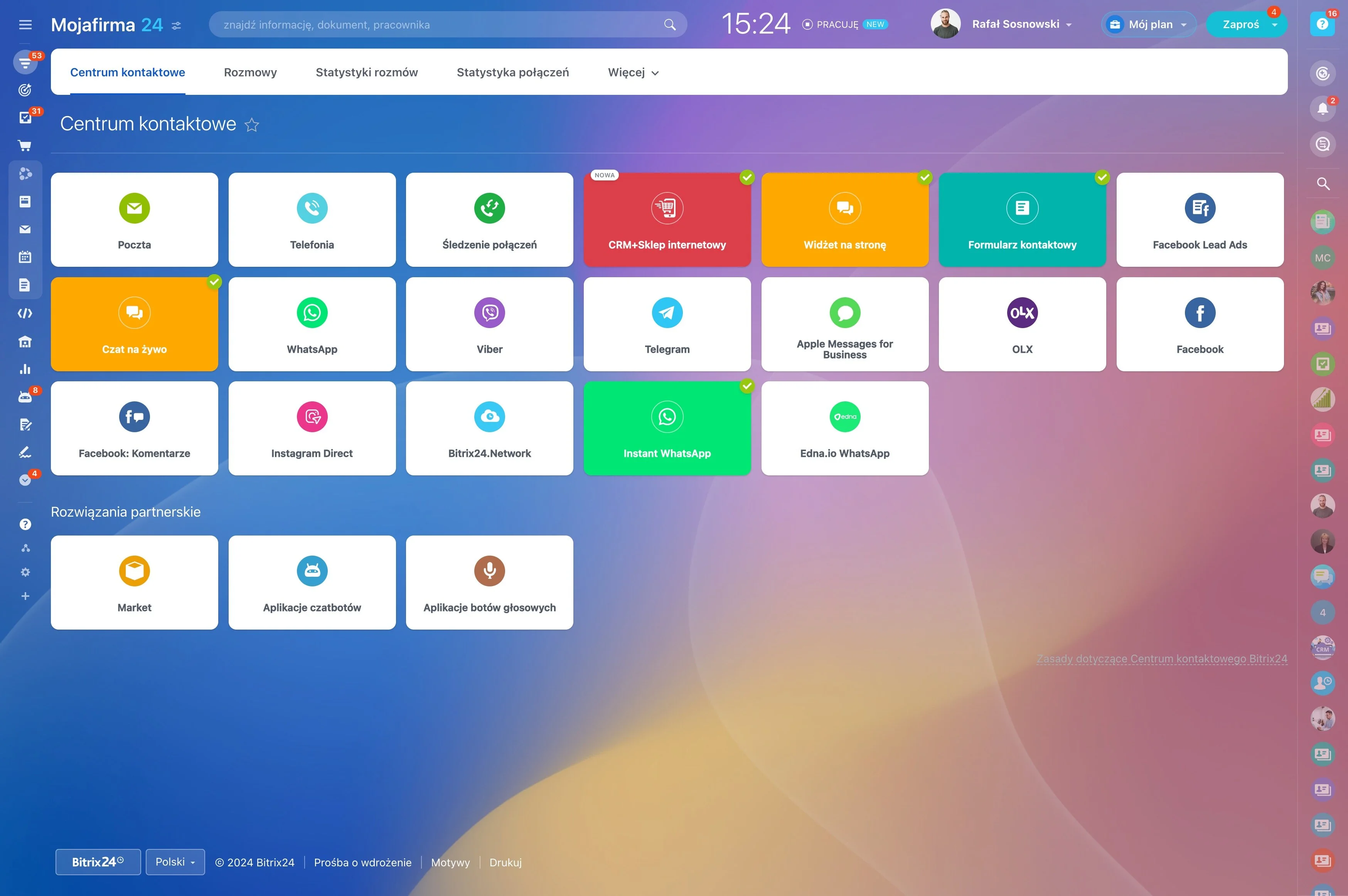Open the code brackets icon in left sidebar
This screenshot has height=896, width=1348.
(x=25, y=313)
